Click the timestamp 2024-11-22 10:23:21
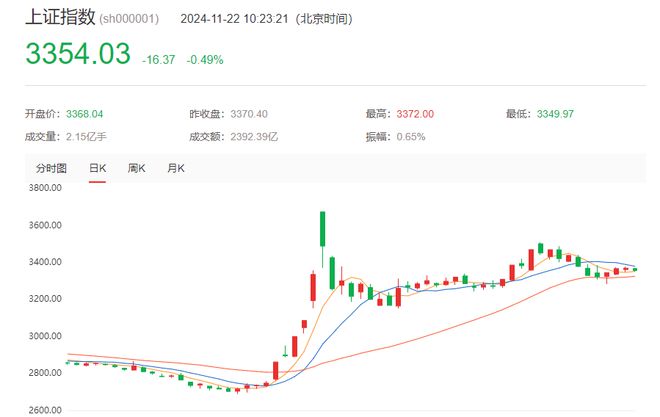This screenshot has height=417, width=660. (234, 19)
